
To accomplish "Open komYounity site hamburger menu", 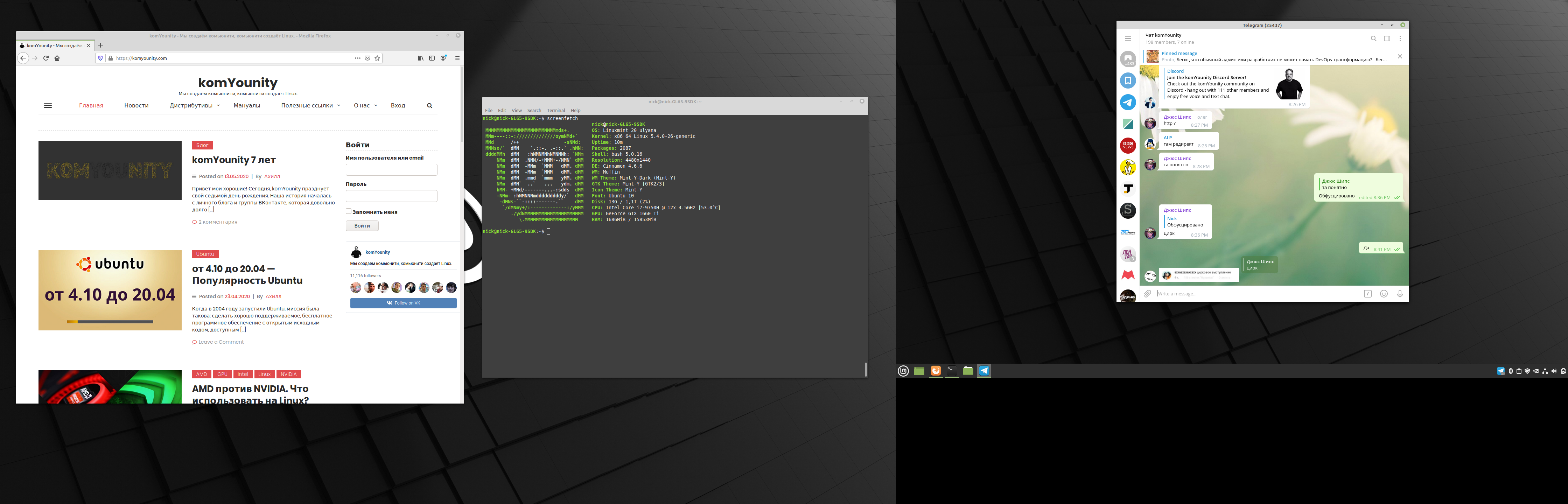I will (48, 105).
